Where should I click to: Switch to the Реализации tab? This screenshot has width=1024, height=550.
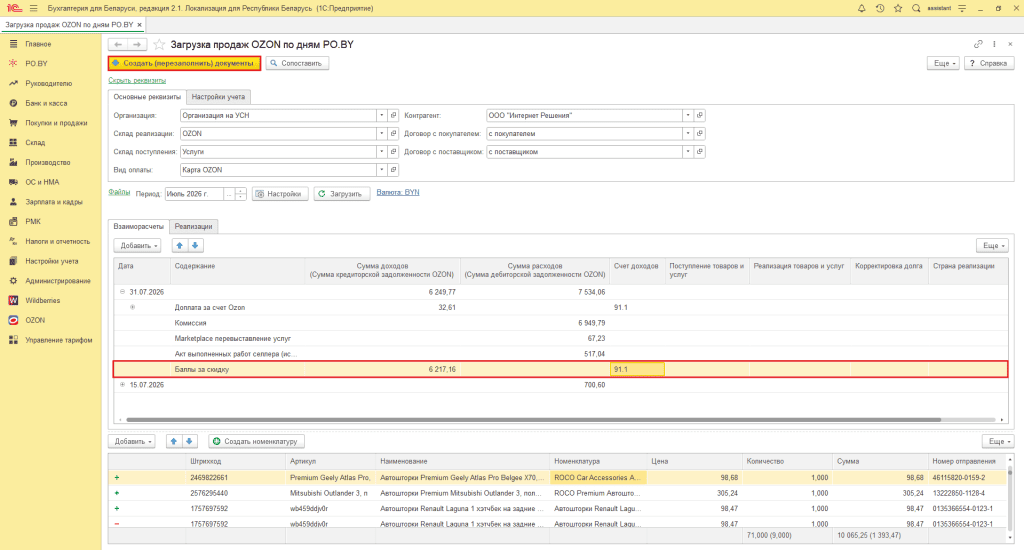[x=193, y=226]
